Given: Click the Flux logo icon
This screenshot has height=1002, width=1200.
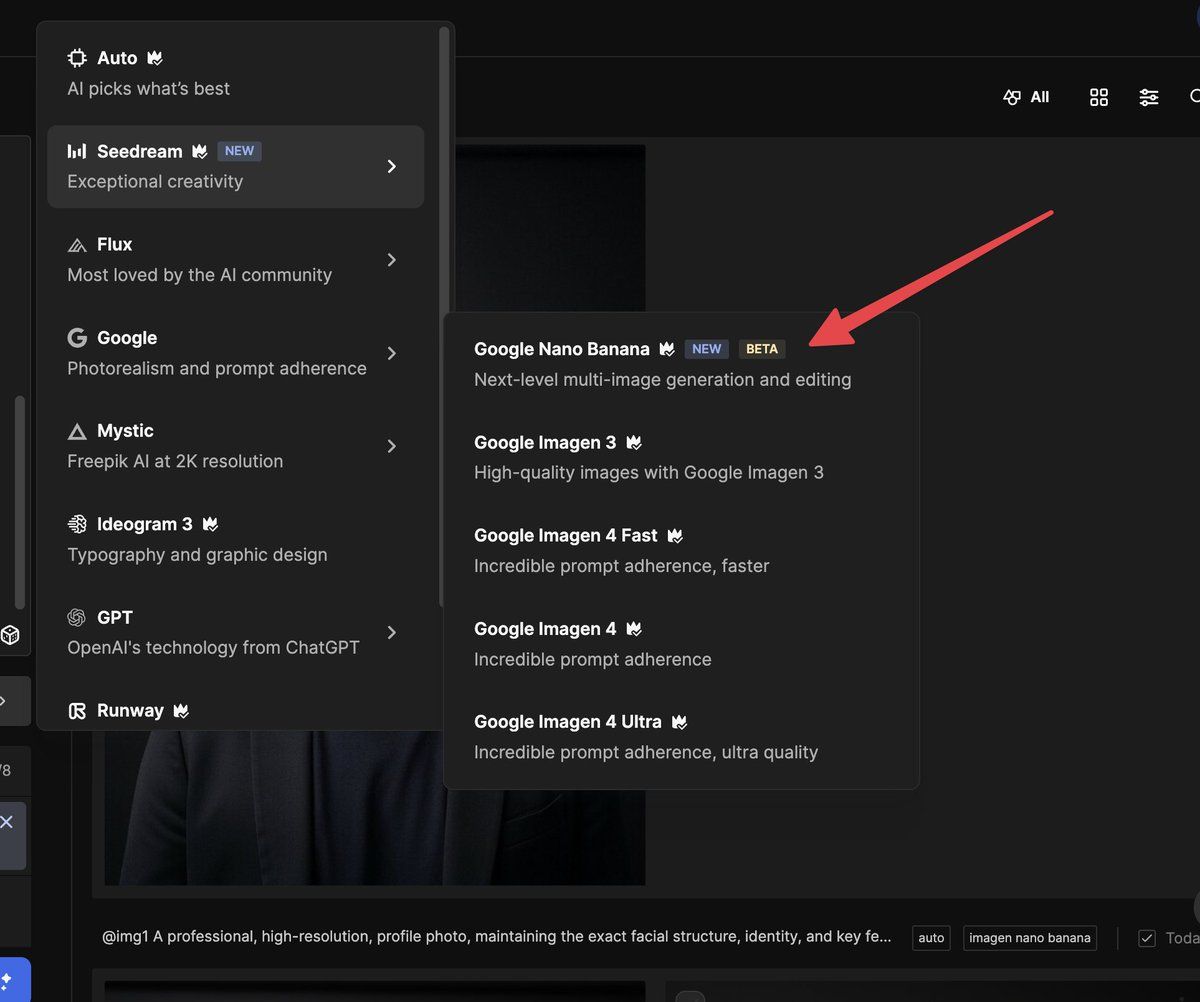Looking at the screenshot, I should (x=77, y=245).
